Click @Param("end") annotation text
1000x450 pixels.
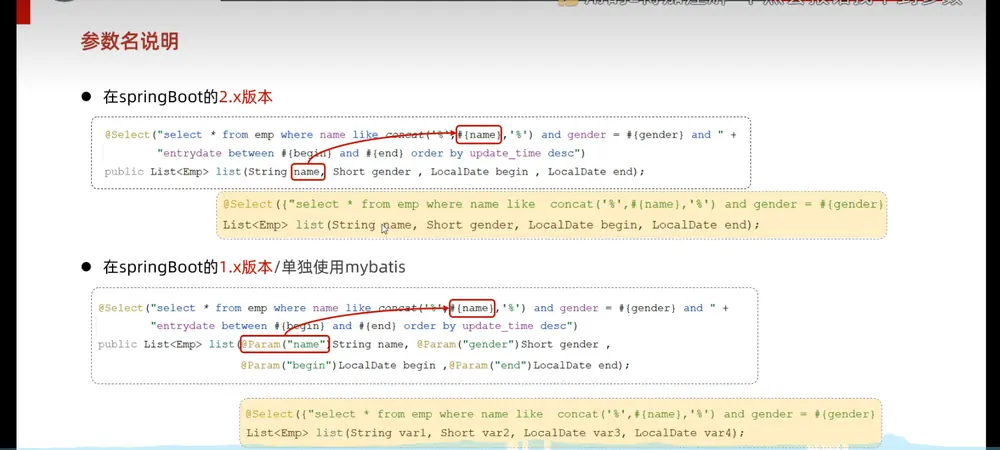(x=490, y=365)
